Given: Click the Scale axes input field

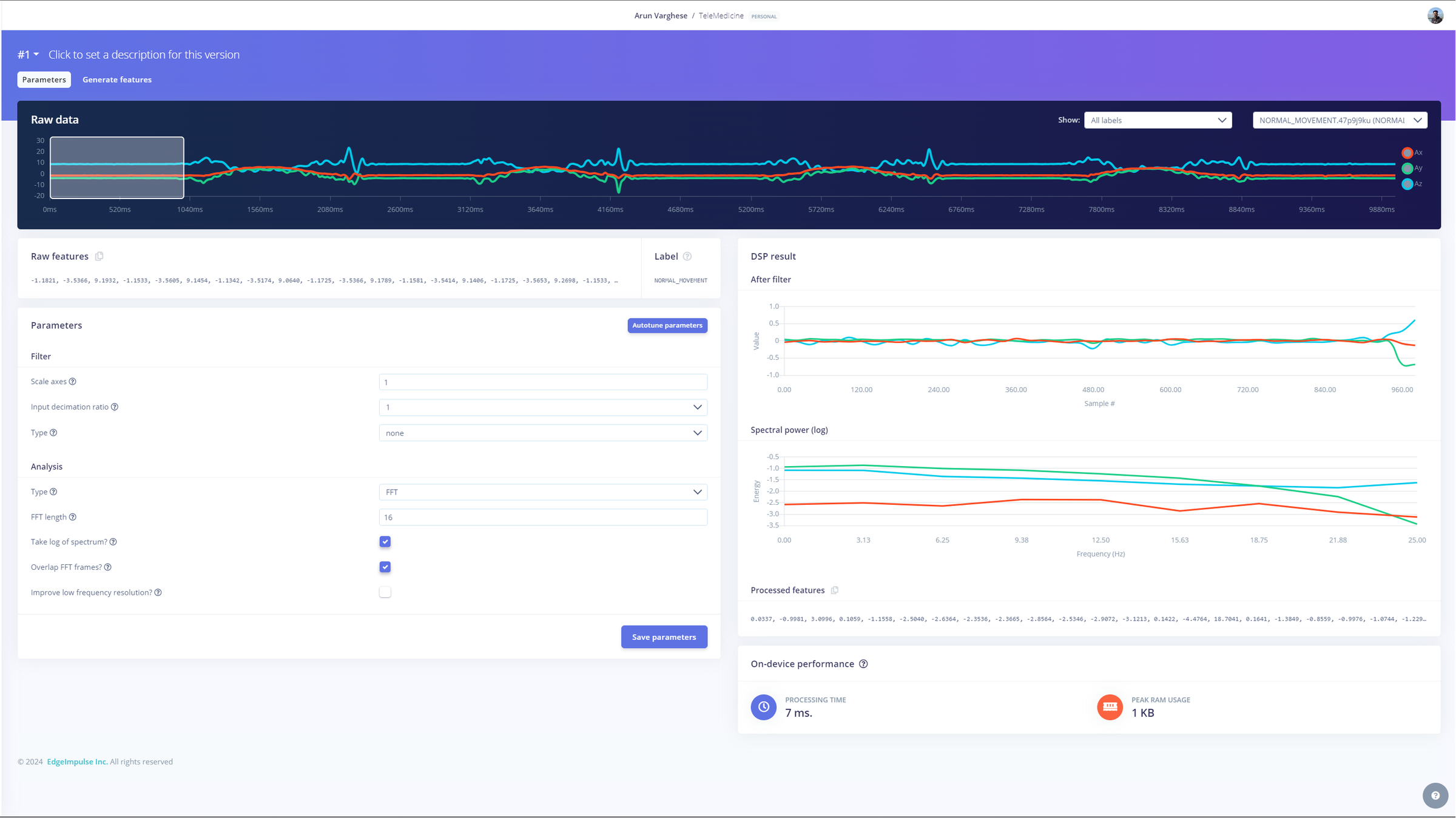Looking at the screenshot, I should pyautogui.click(x=543, y=382).
